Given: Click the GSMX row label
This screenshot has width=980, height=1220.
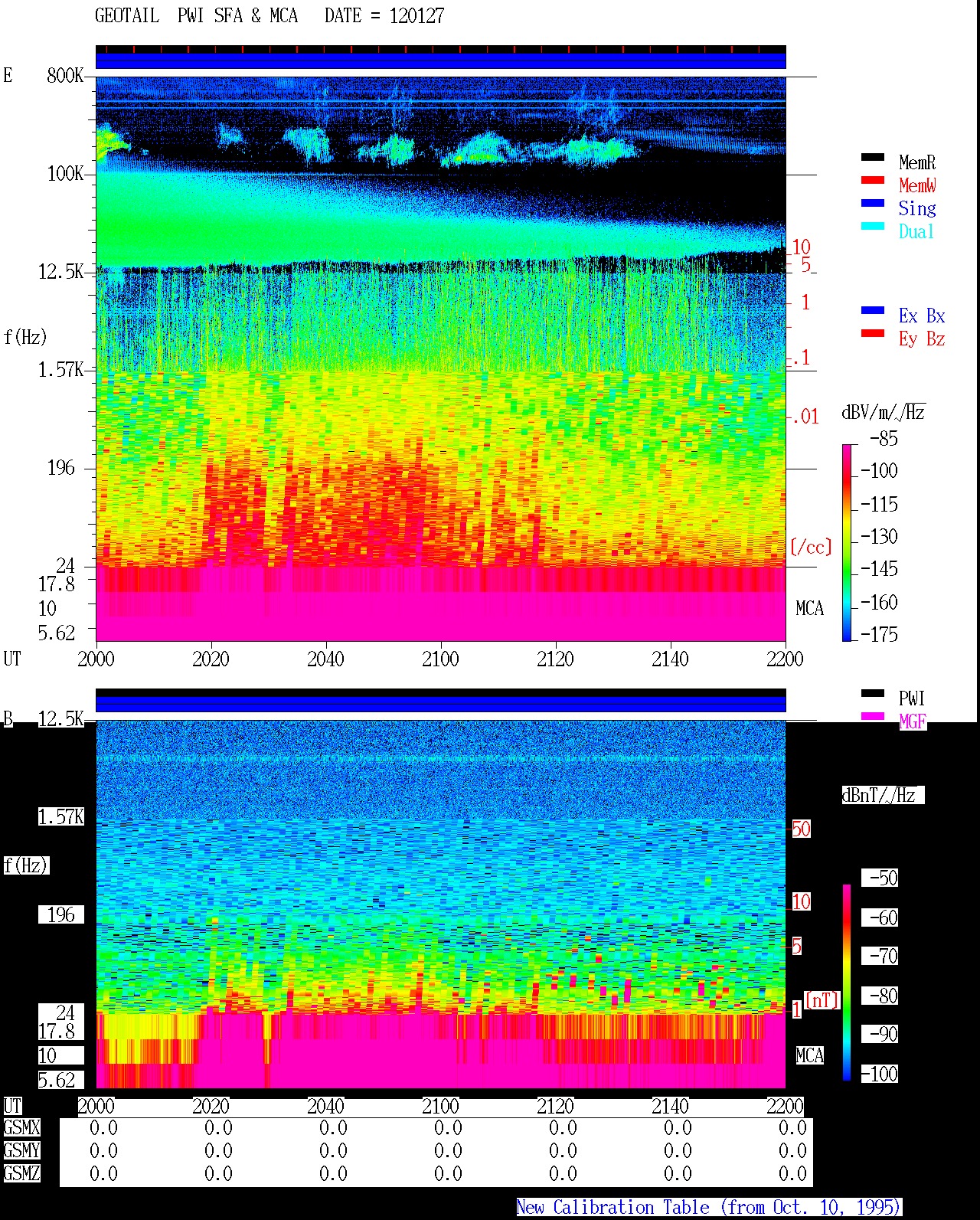Looking at the screenshot, I should tap(21, 1127).
